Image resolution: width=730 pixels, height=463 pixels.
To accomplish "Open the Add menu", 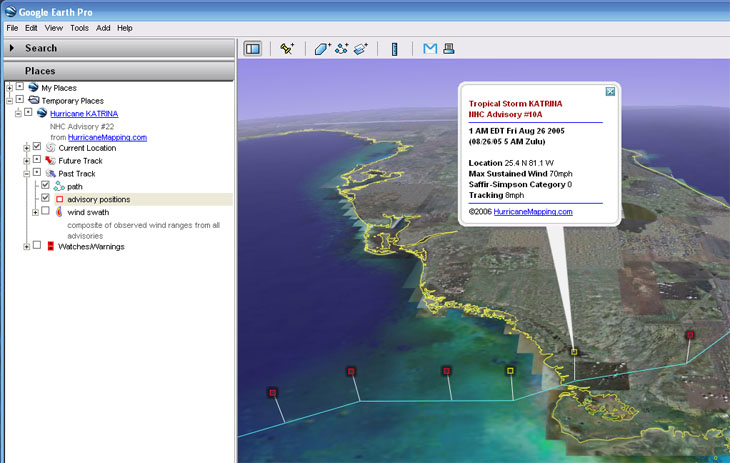I will [x=103, y=28].
